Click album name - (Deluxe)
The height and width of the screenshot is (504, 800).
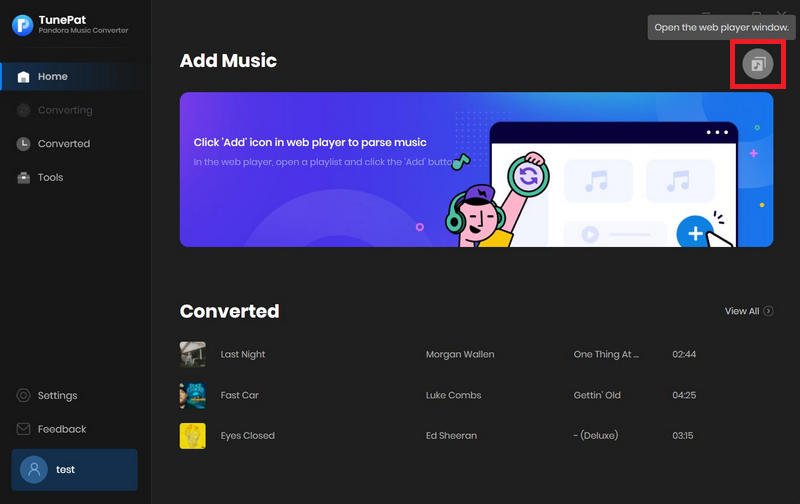[595, 436]
